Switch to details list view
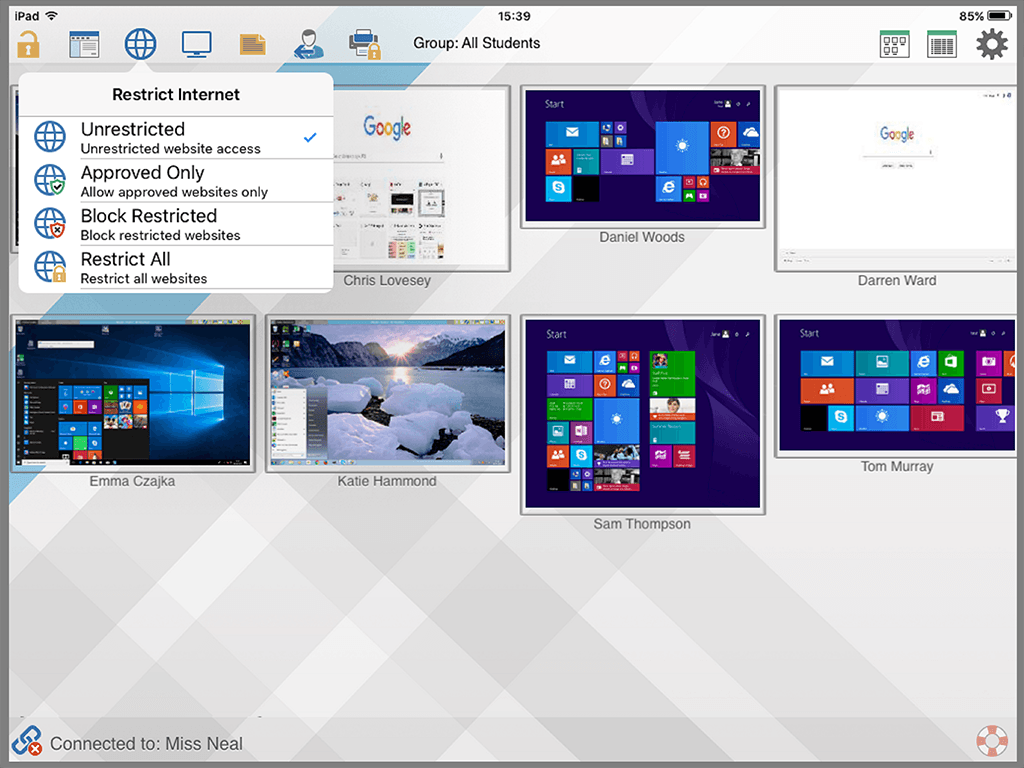This screenshot has width=1024, height=768. coord(941,44)
